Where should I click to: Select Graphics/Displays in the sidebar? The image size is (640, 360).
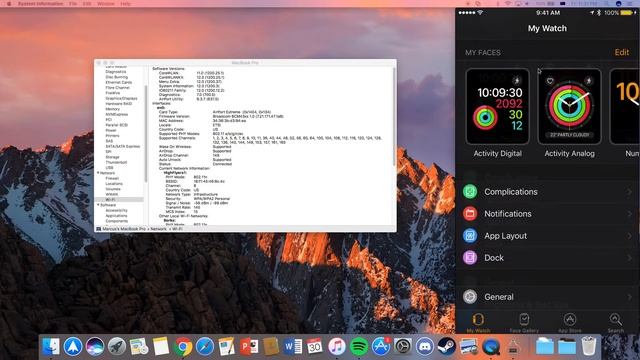tap(121, 98)
